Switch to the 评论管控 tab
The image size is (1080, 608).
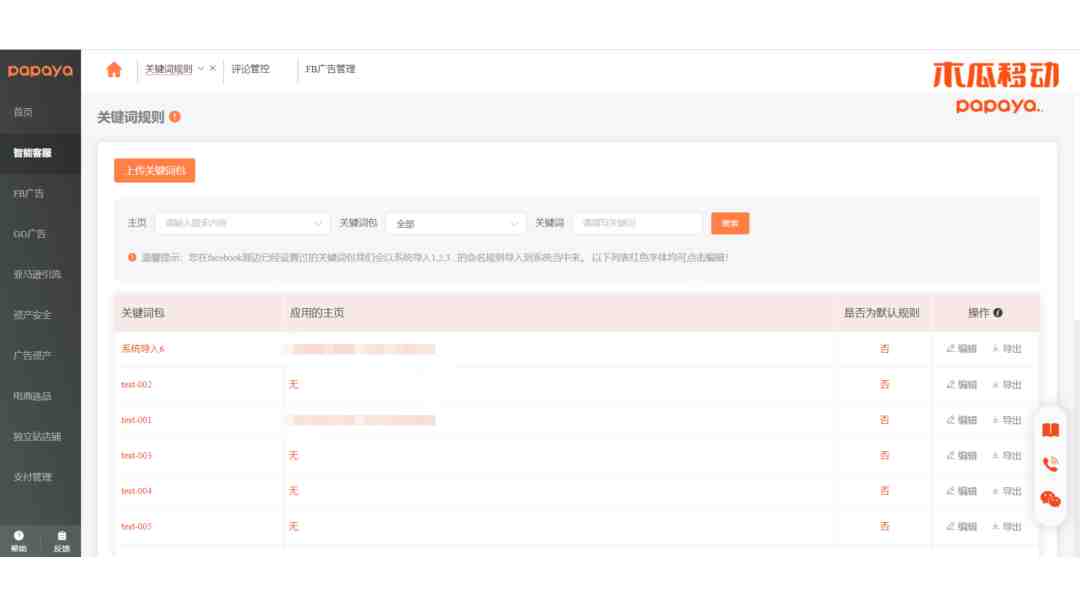(x=250, y=69)
